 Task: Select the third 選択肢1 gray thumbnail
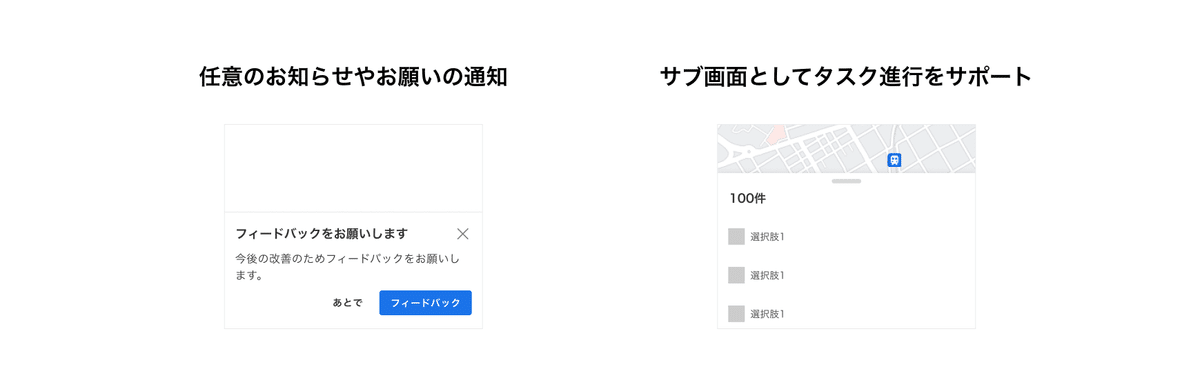[x=736, y=313]
